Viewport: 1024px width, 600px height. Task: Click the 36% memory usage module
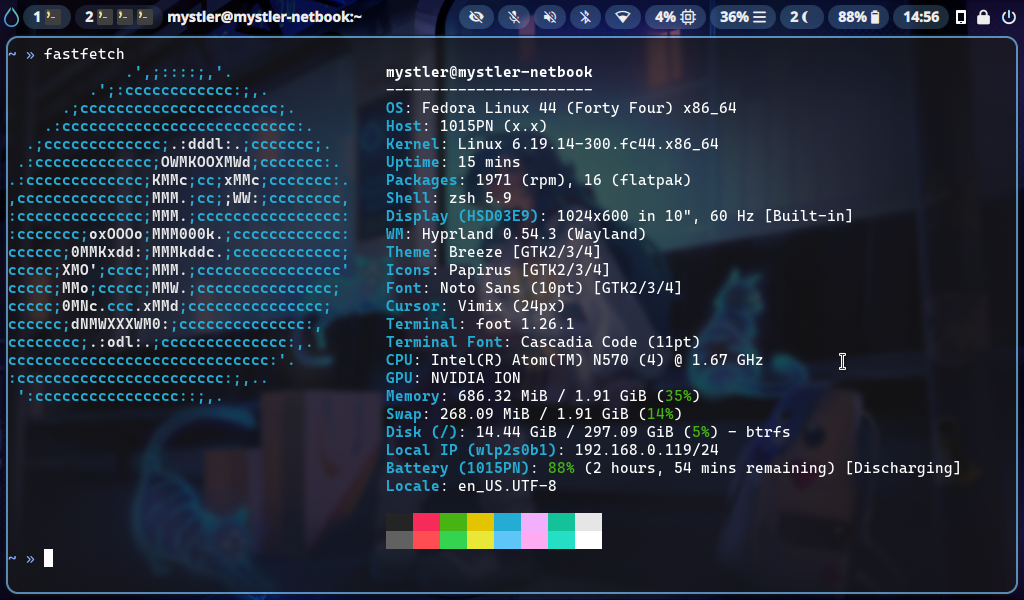(x=743, y=17)
